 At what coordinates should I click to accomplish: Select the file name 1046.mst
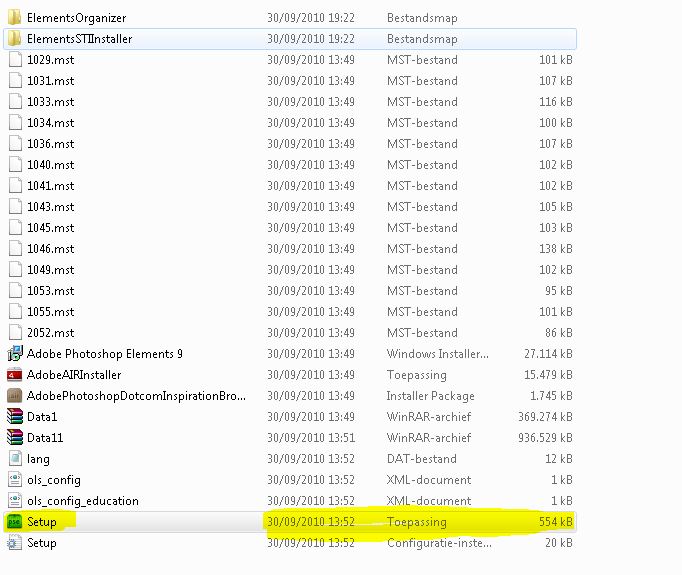(x=51, y=249)
